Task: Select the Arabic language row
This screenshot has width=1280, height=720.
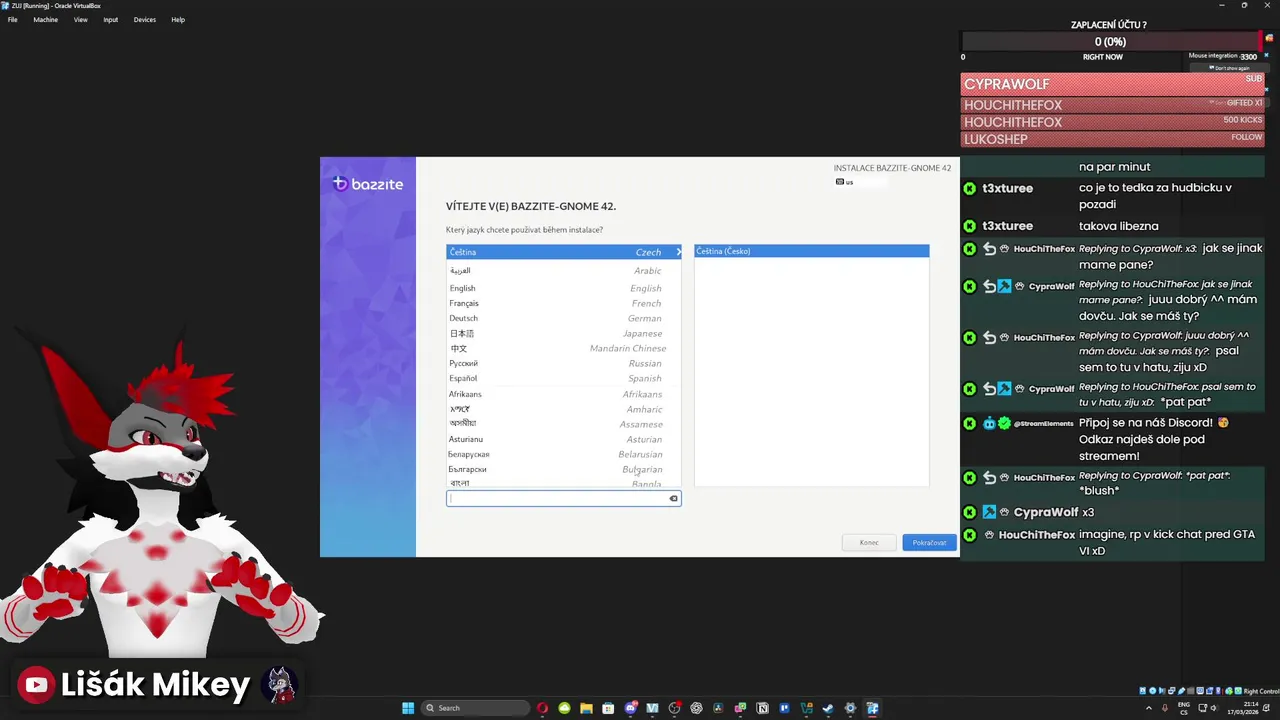Action: [x=563, y=270]
